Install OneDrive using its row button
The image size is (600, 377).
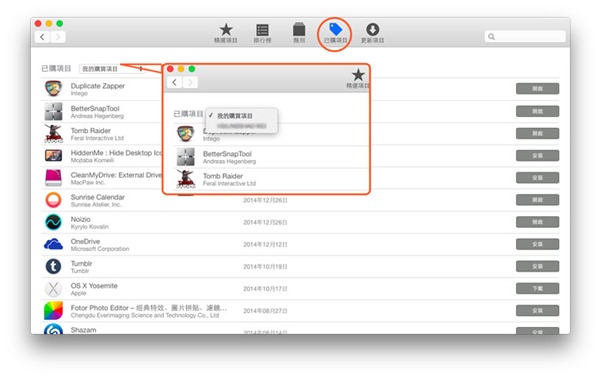(537, 244)
